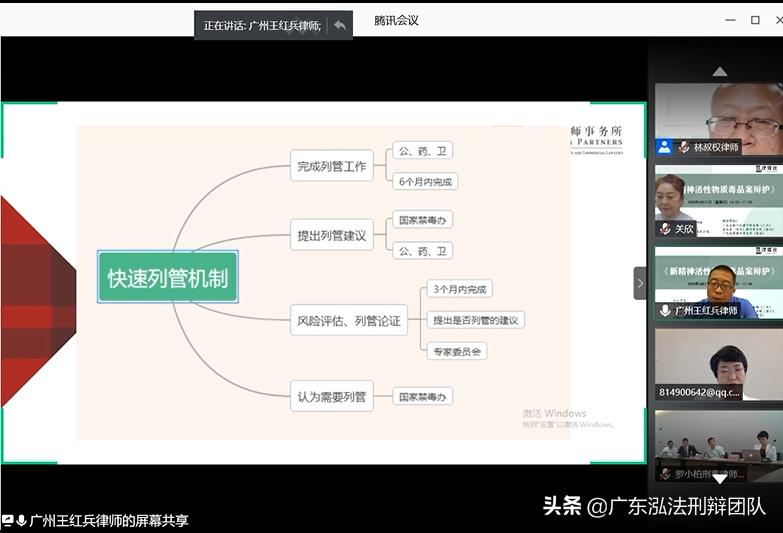This screenshot has height=533, width=783.
Task: Select 林叔权律师's video thumbnail
Action: pos(719,119)
